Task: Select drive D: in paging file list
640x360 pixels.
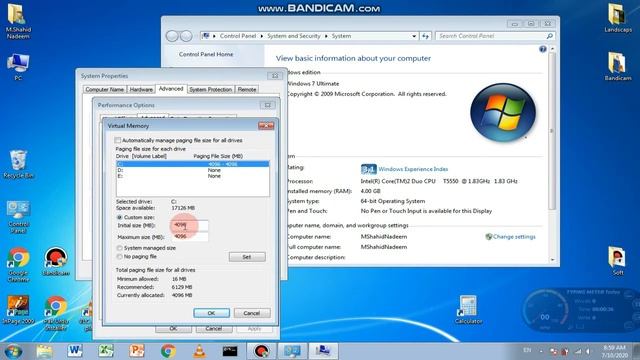Action: pyautogui.click(x=193, y=170)
